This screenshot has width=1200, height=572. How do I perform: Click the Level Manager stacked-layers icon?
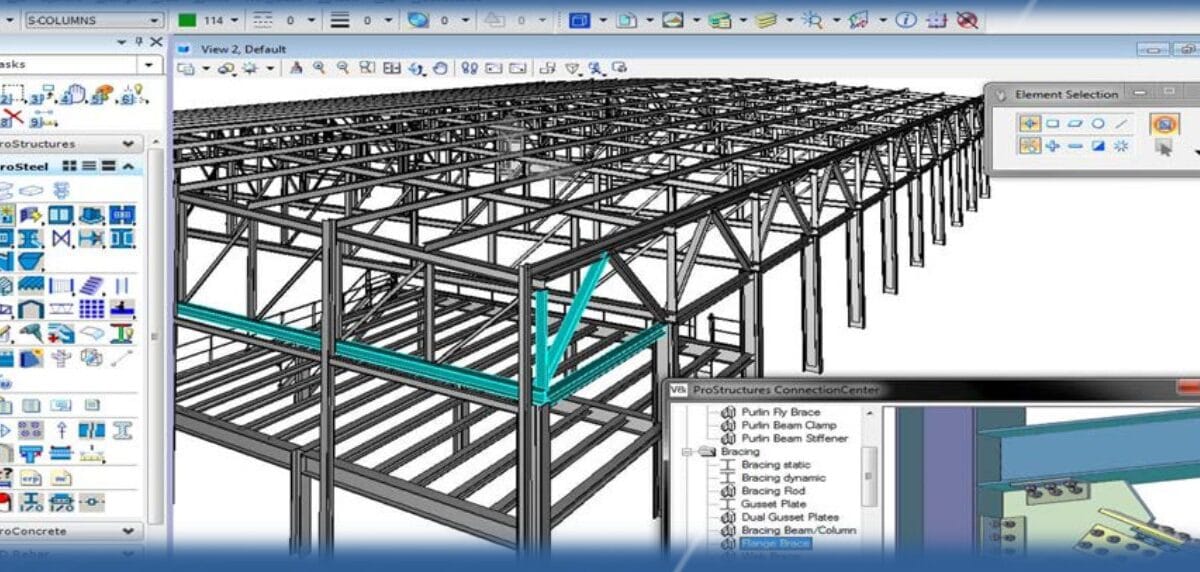tap(720, 20)
